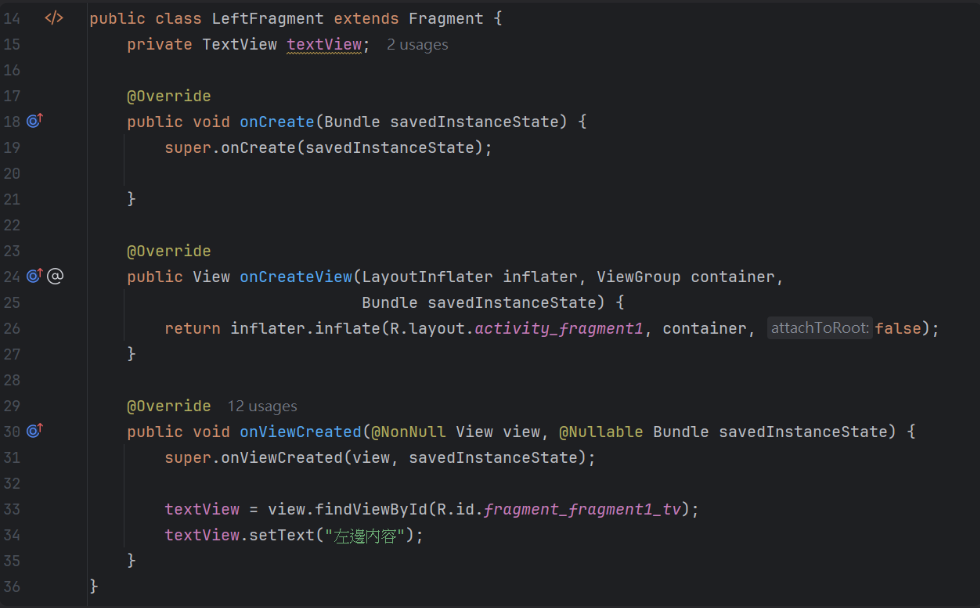
Task: Click the LeftFragment class name
Action: [268, 19]
